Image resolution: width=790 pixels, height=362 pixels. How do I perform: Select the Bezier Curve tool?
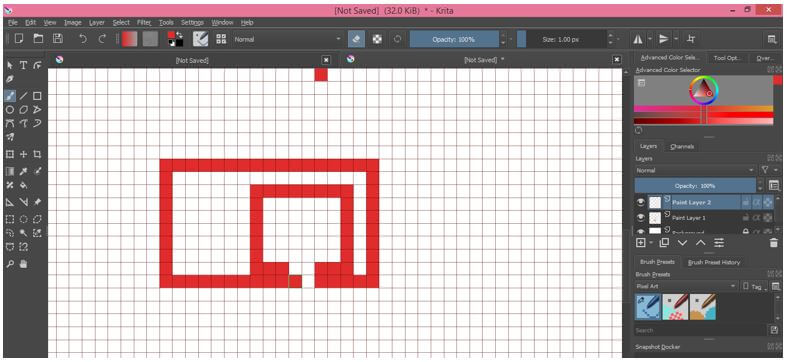(x=10, y=123)
